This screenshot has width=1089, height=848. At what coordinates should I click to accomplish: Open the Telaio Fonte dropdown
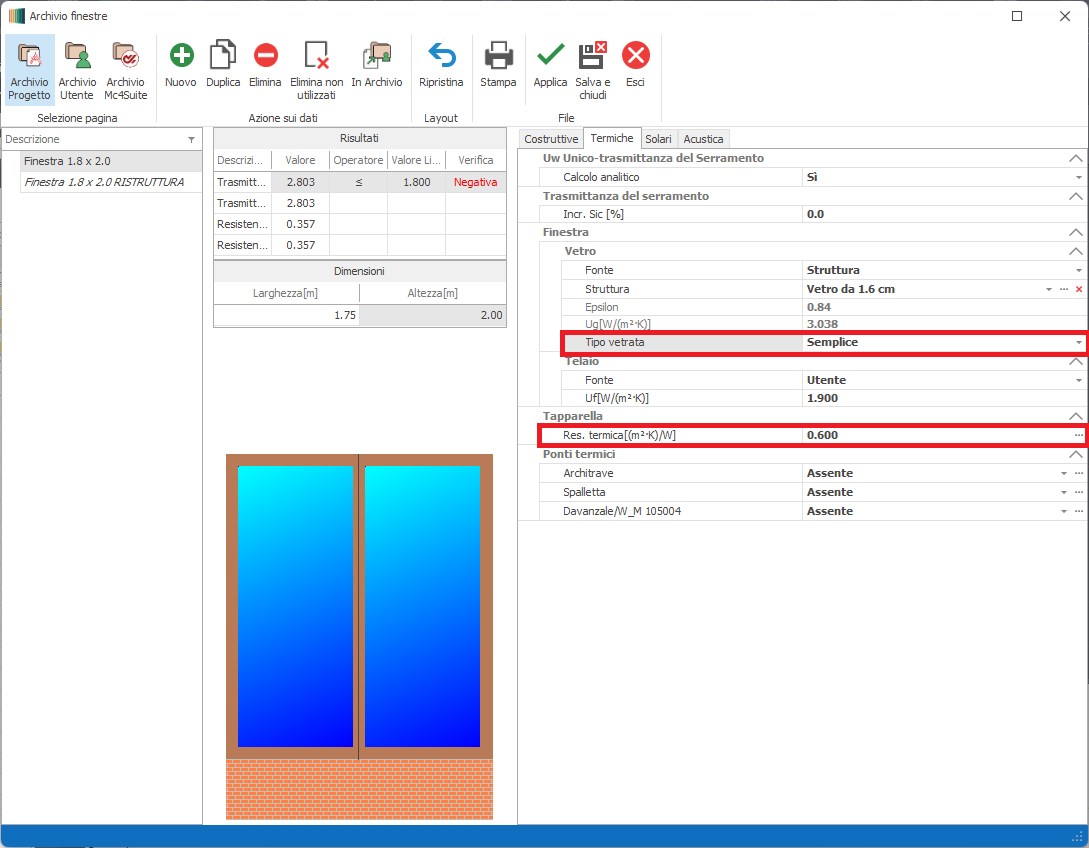pyautogui.click(x=1079, y=380)
